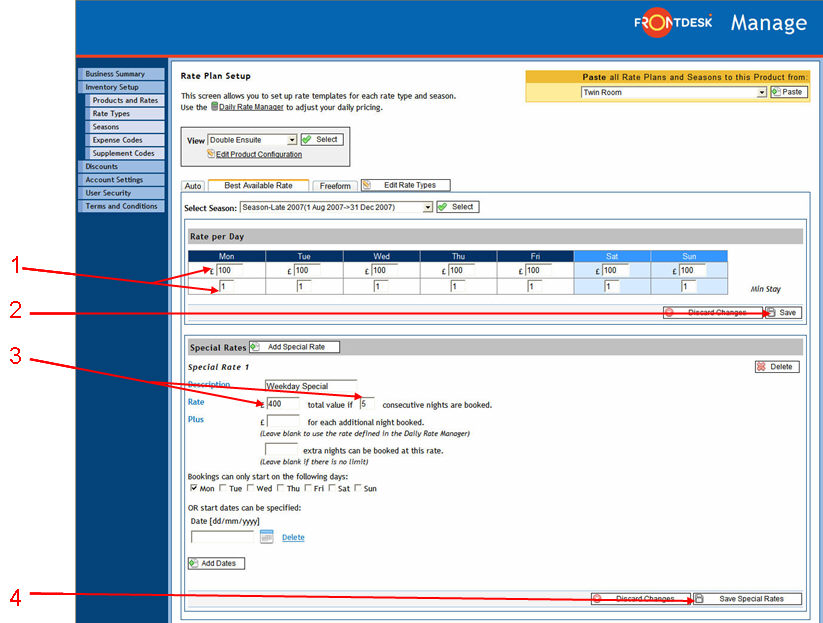This screenshot has width=823, height=623.
Task: Uncheck the Mon start day checkbox
Action: pyautogui.click(x=194, y=488)
